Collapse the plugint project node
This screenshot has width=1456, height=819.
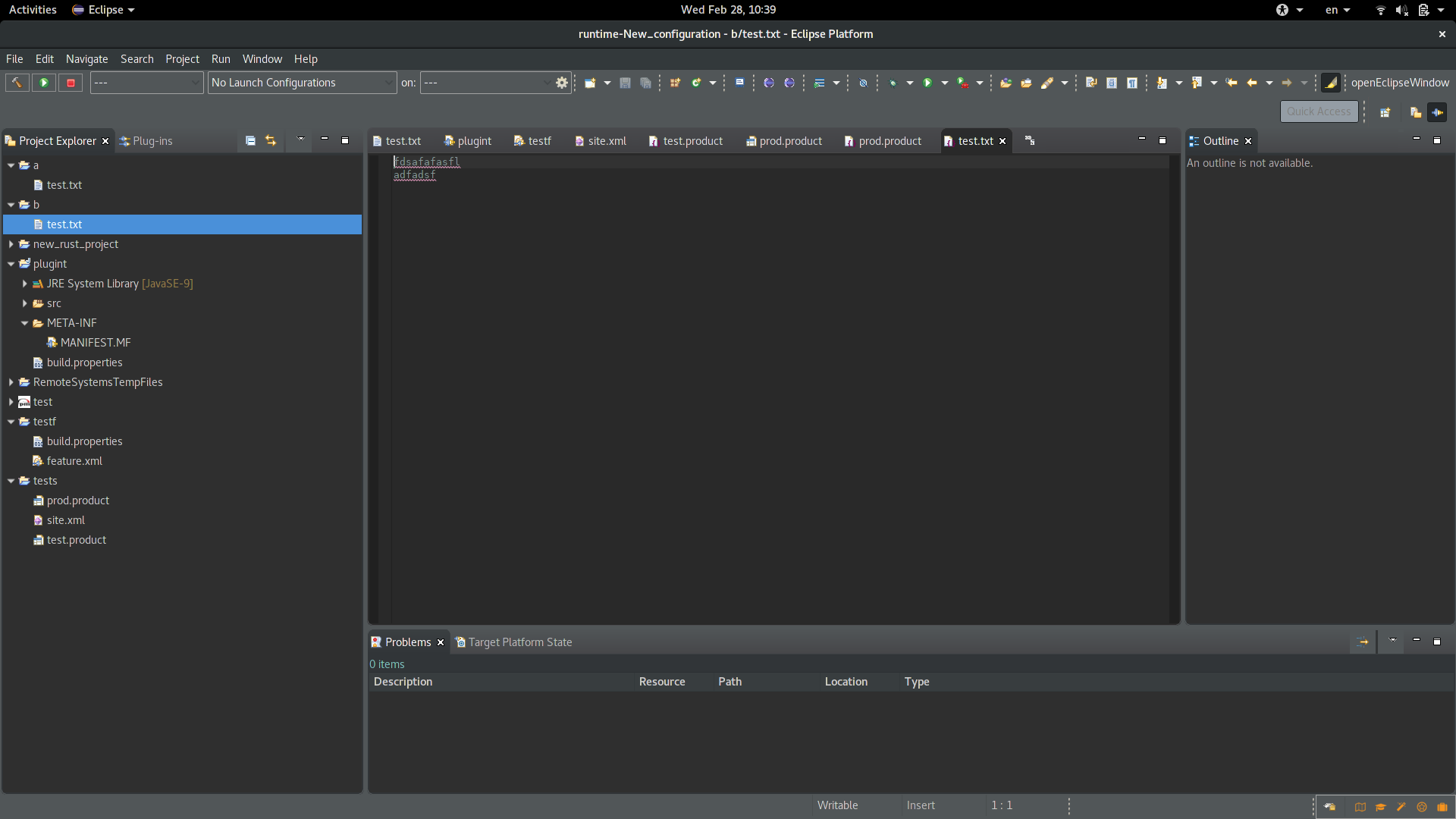pos(11,264)
